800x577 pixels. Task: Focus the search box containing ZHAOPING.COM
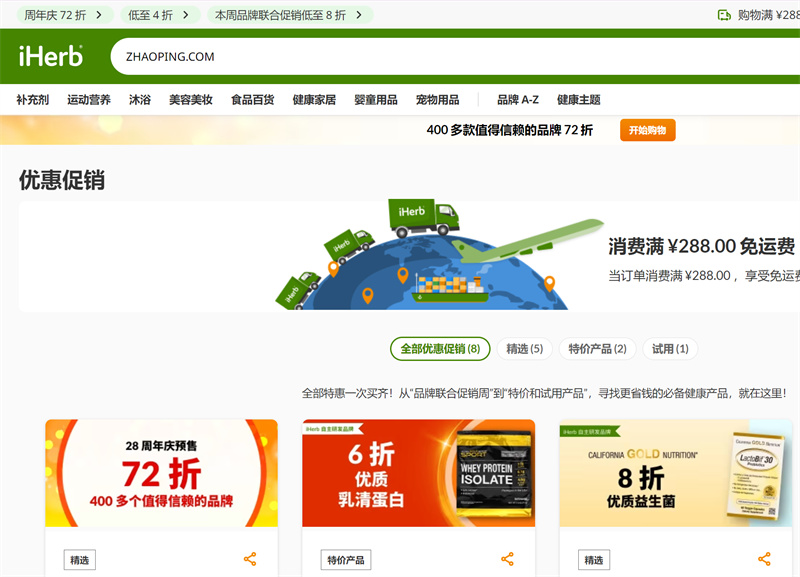[455, 57]
